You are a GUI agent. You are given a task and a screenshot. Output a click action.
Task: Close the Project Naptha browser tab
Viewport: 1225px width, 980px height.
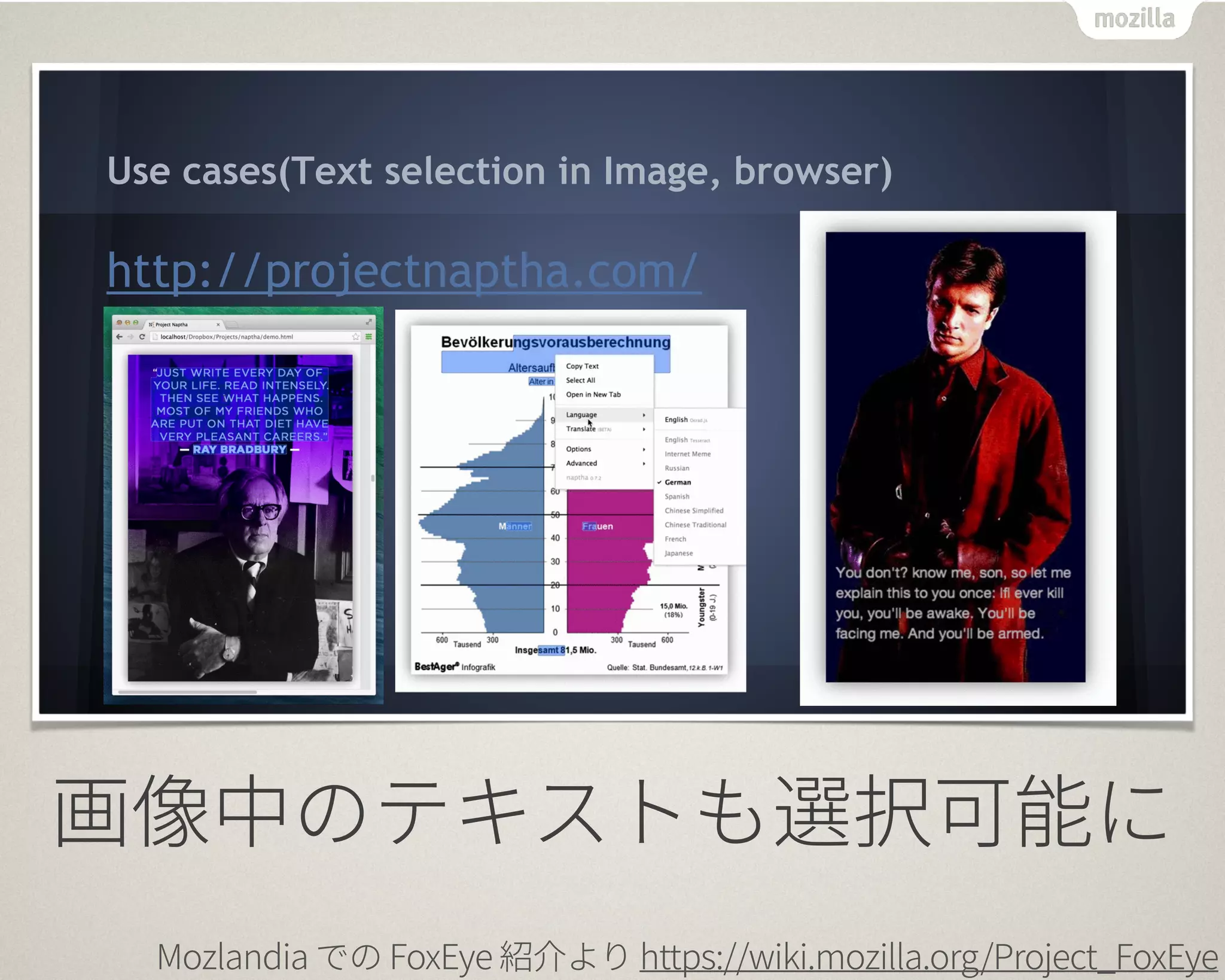[218, 324]
